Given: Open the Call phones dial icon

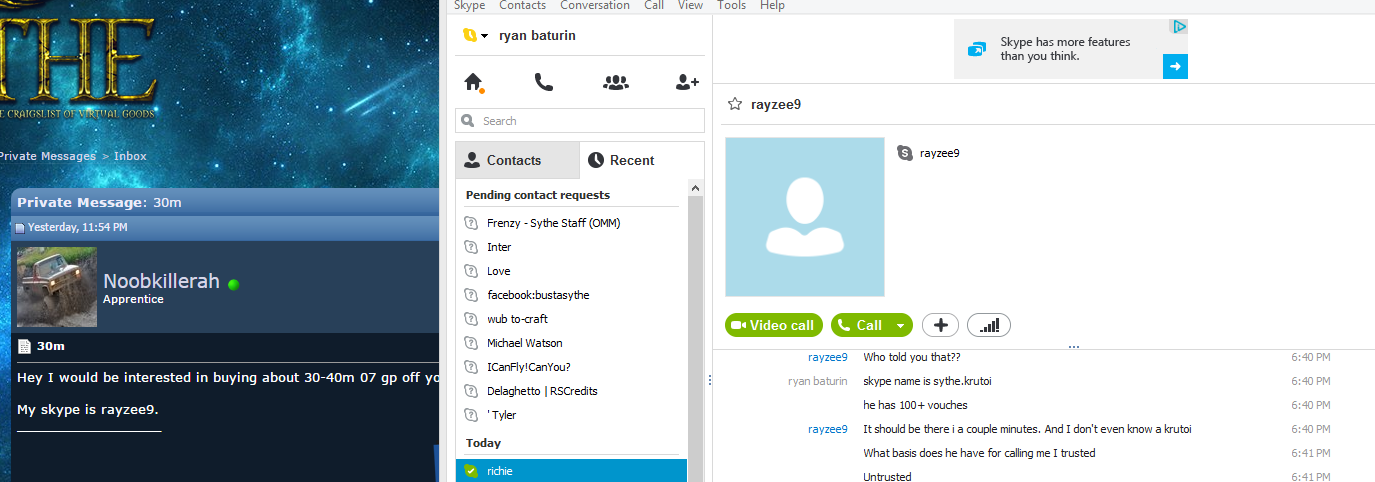Looking at the screenshot, I should pyautogui.click(x=544, y=83).
